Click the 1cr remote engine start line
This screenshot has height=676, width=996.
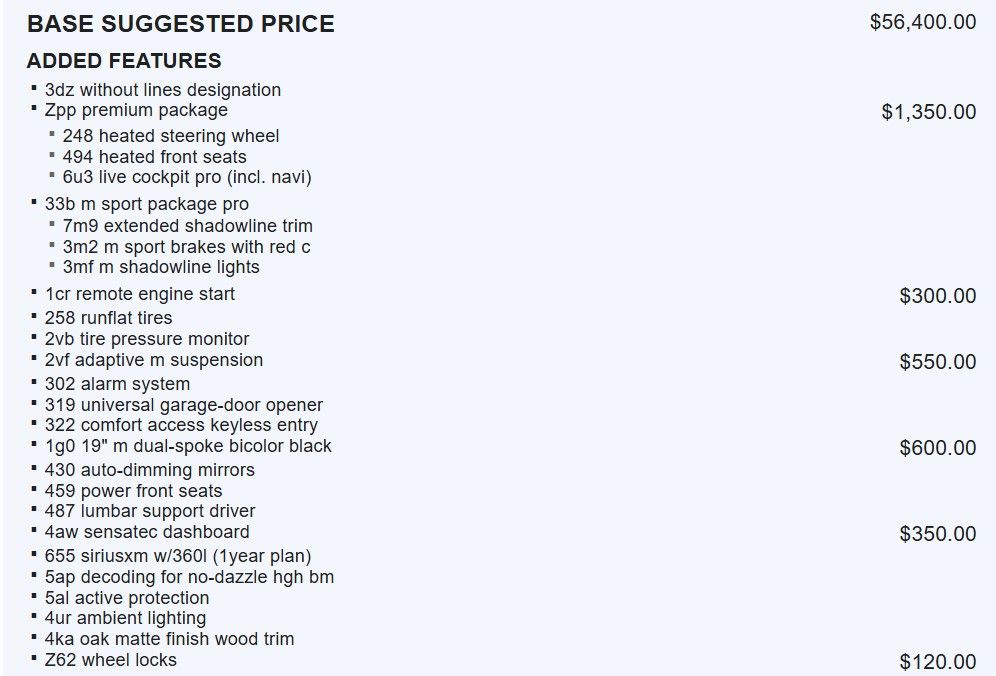point(140,294)
